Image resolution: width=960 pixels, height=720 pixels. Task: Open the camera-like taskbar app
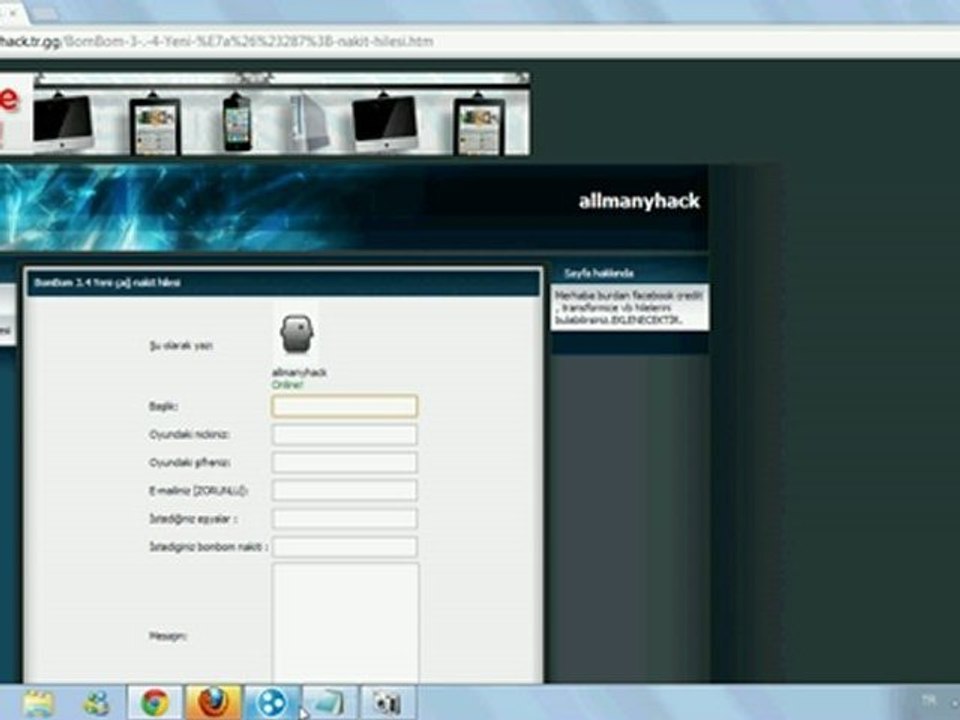(388, 702)
